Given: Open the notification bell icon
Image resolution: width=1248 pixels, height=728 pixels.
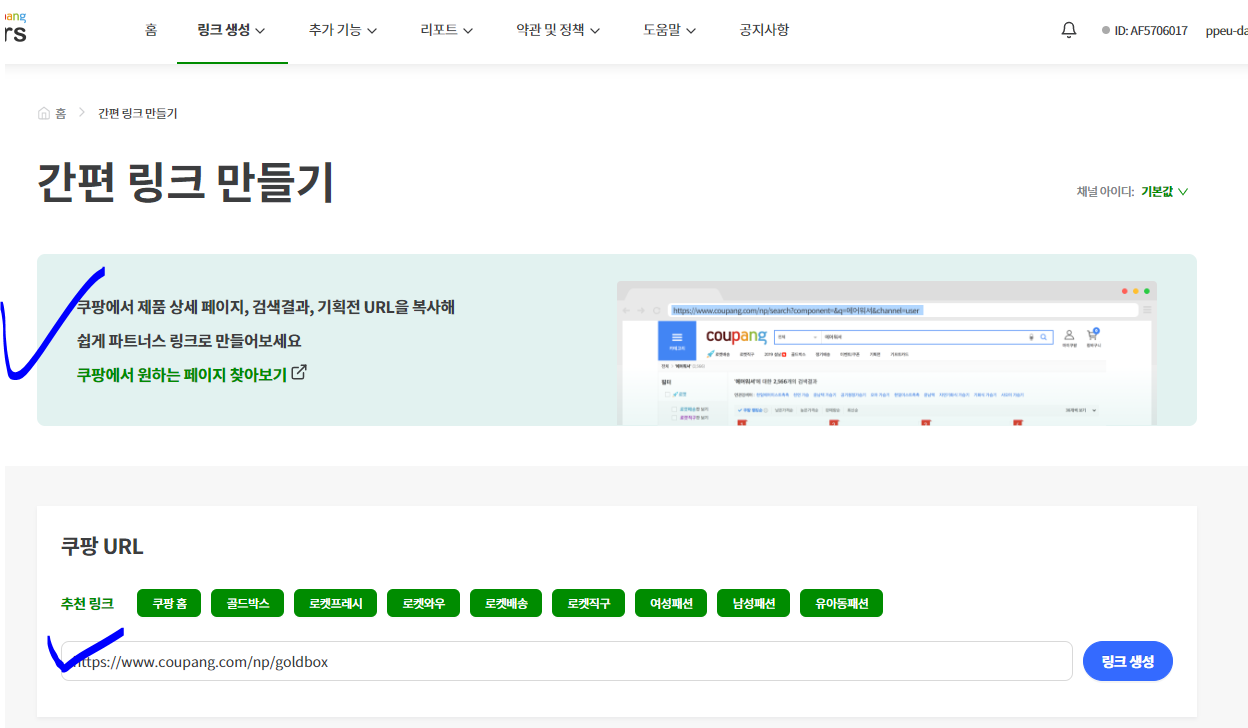Looking at the screenshot, I should 1069,30.
